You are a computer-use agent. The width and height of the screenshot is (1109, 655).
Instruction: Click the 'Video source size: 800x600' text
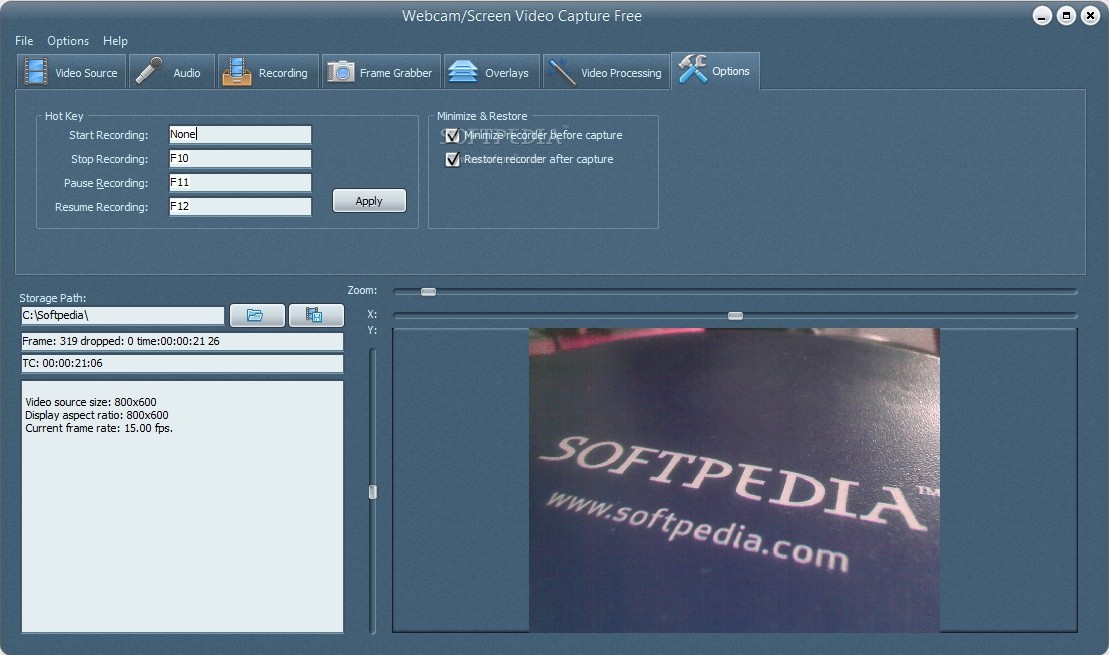pyautogui.click(x=91, y=402)
